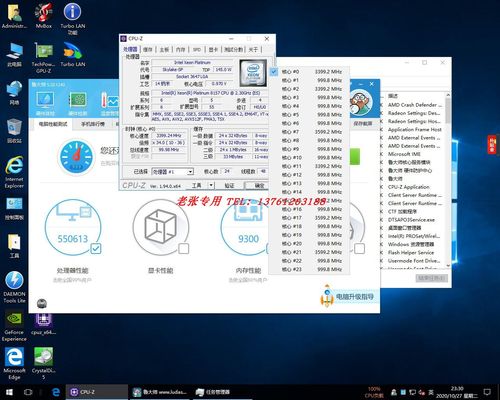The image size is (500, 400).
Task: Toggle the checked 核心 #0 entry
Action: coord(309,72)
